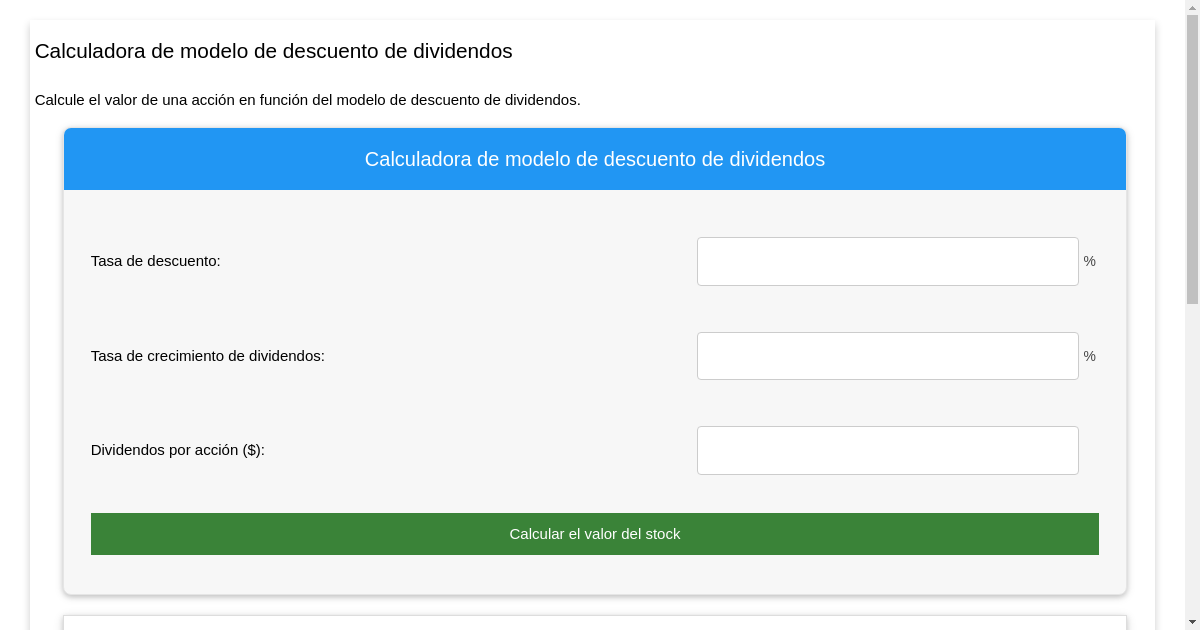Click the 'Tasa de descuento' input field
Viewport: 1200px width, 630px height.
tap(888, 261)
